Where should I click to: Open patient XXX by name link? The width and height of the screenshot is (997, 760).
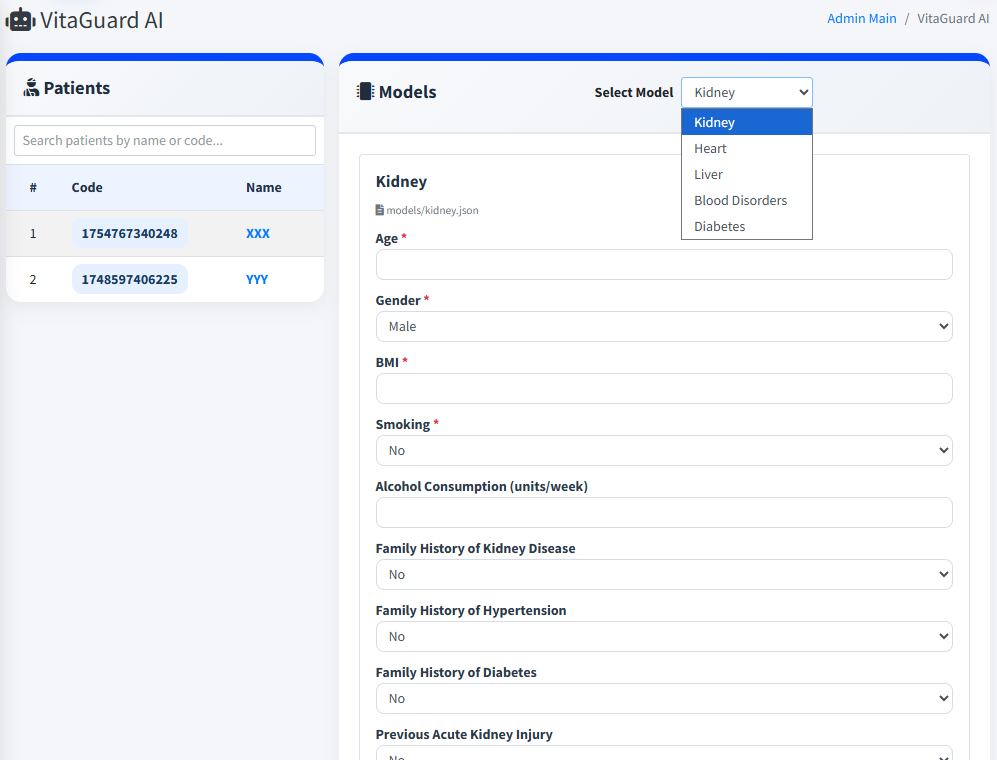pyautogui.click(x=258, y=233)
